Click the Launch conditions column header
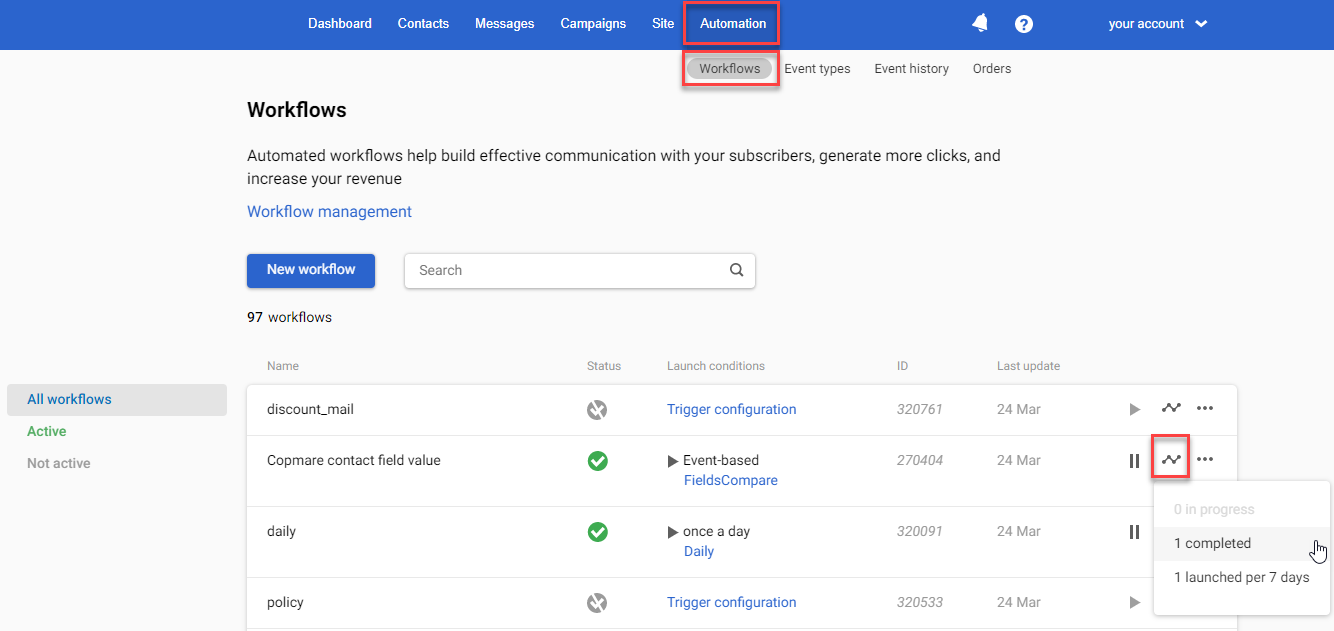 tap(716, 366)
